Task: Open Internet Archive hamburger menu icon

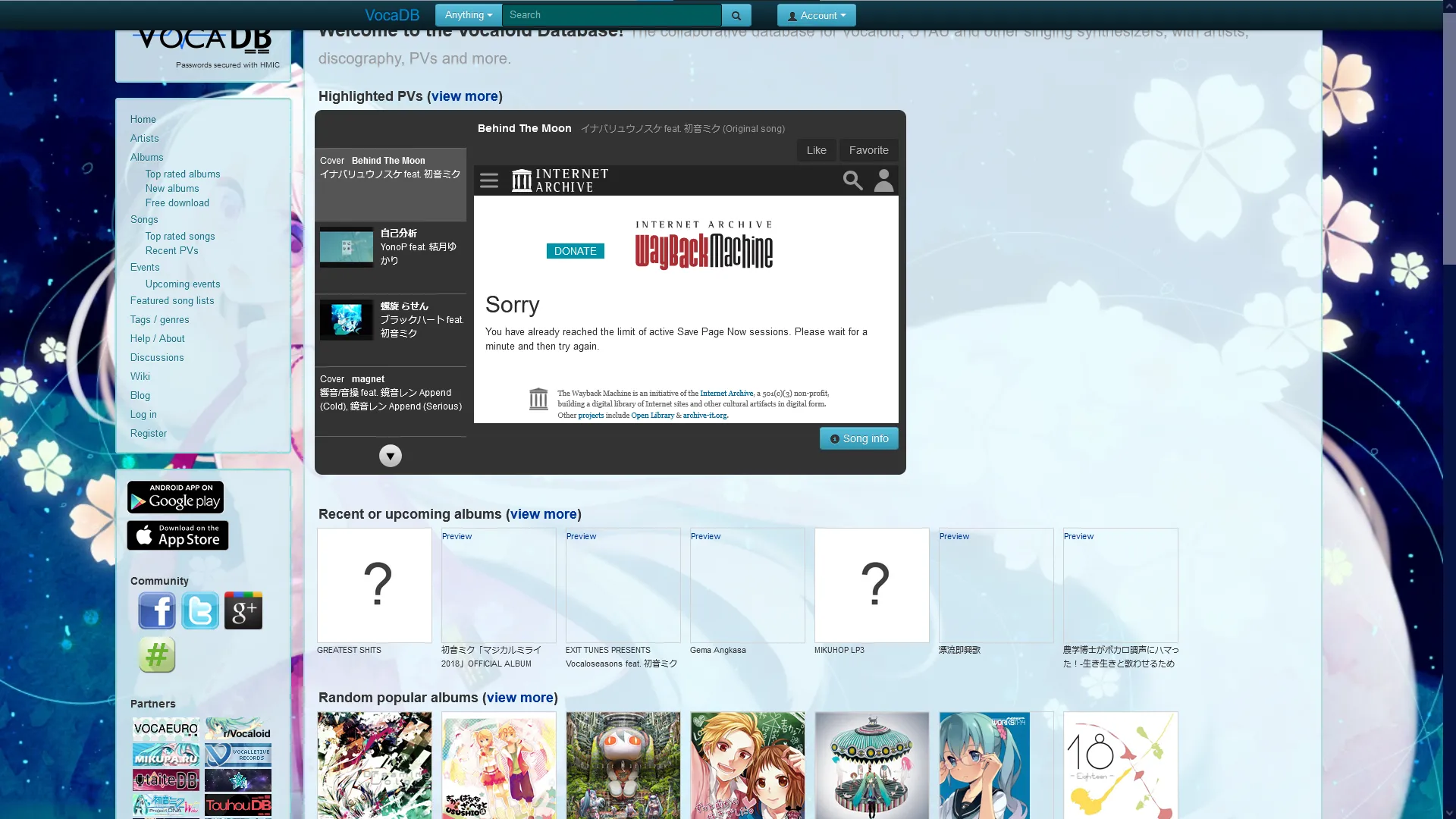Action: coord(489,180)
